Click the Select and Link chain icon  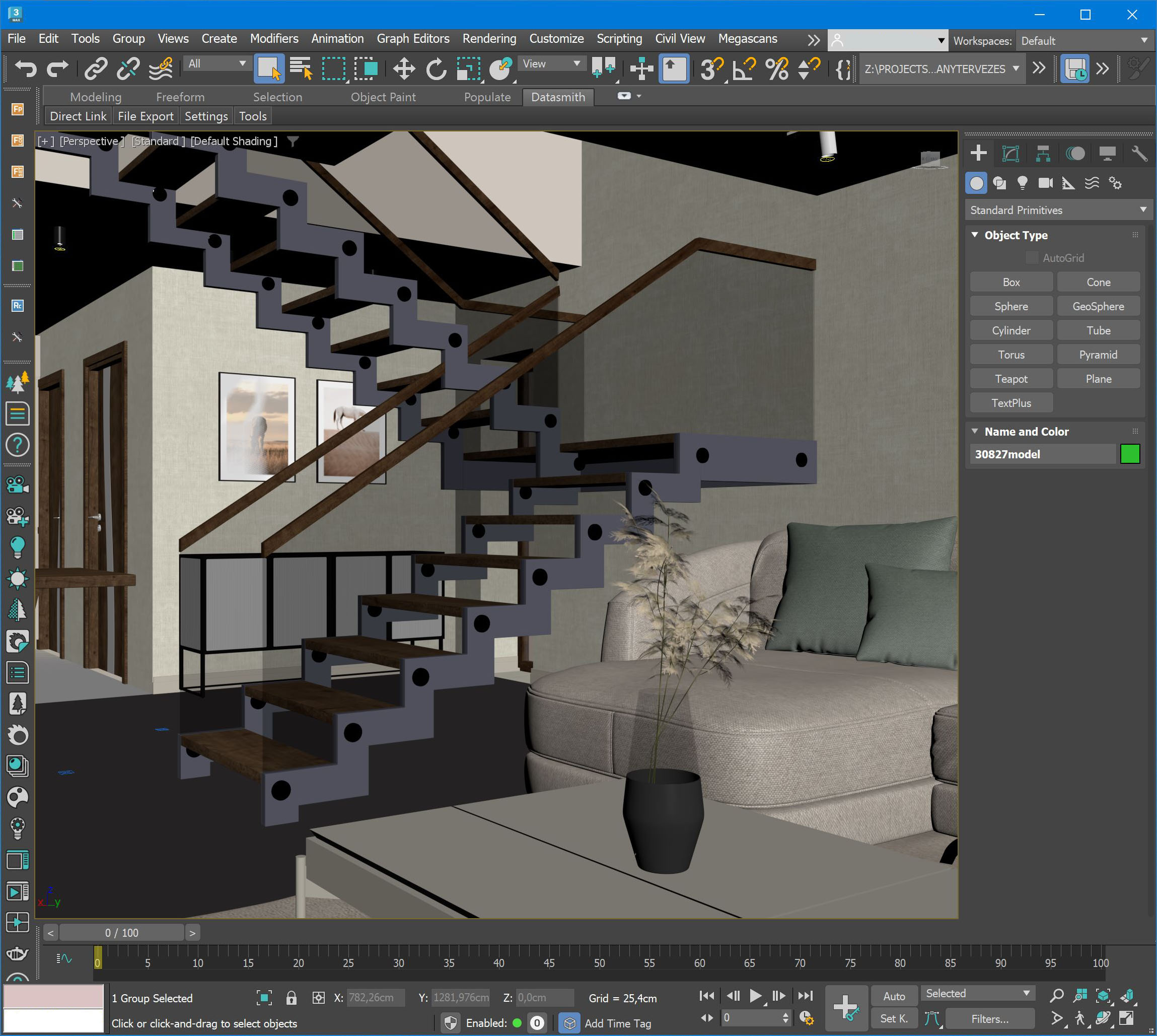point(96,69)
